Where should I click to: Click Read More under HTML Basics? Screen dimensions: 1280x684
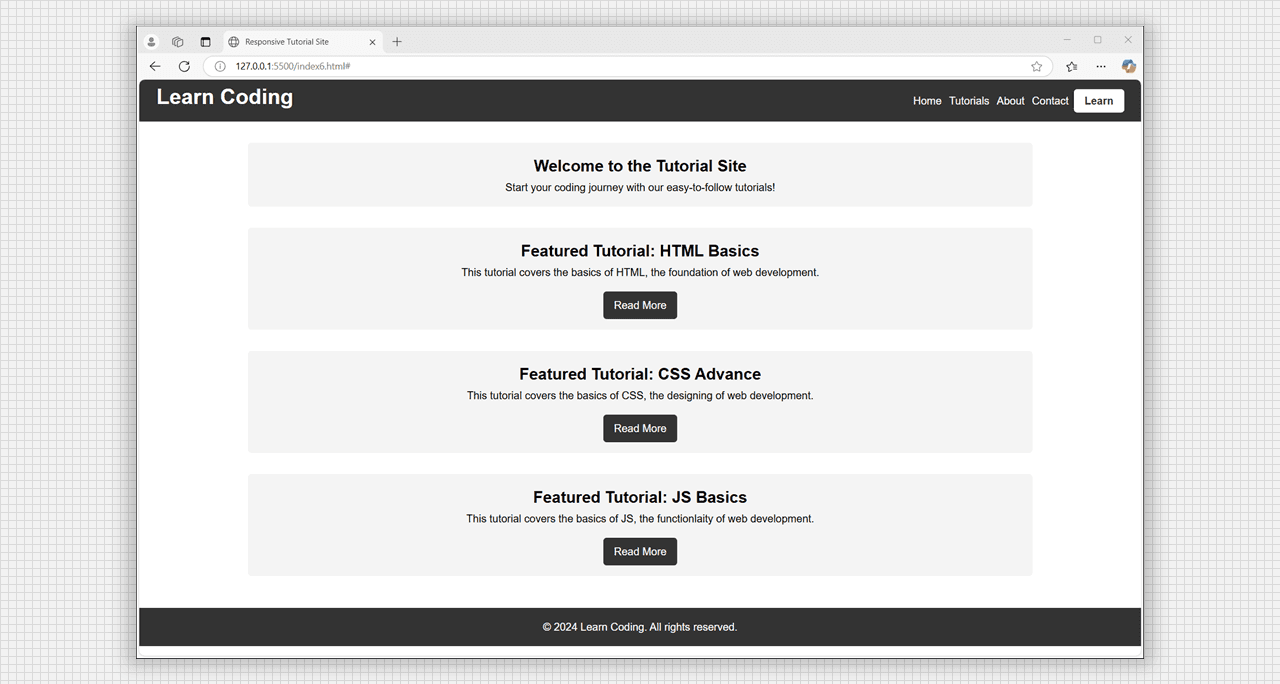(x=640, y=306)
